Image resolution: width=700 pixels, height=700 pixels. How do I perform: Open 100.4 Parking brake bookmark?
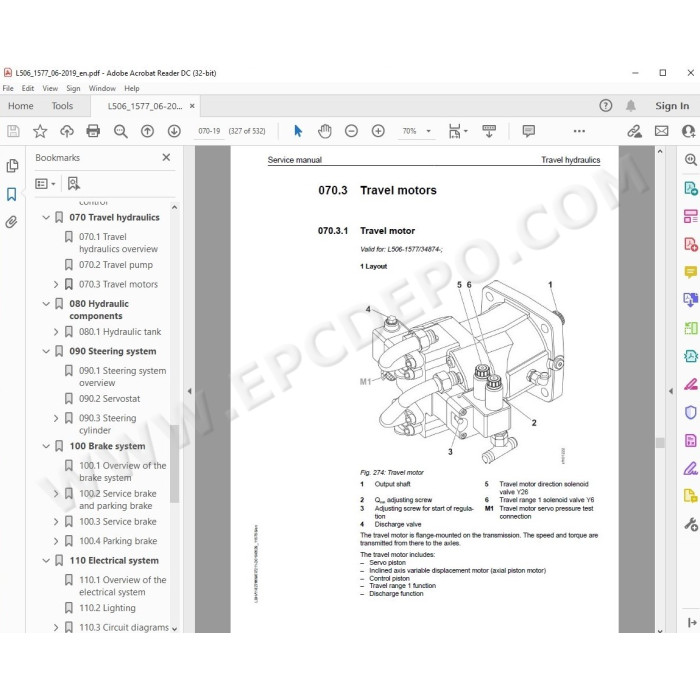click(x=118, y=541)
